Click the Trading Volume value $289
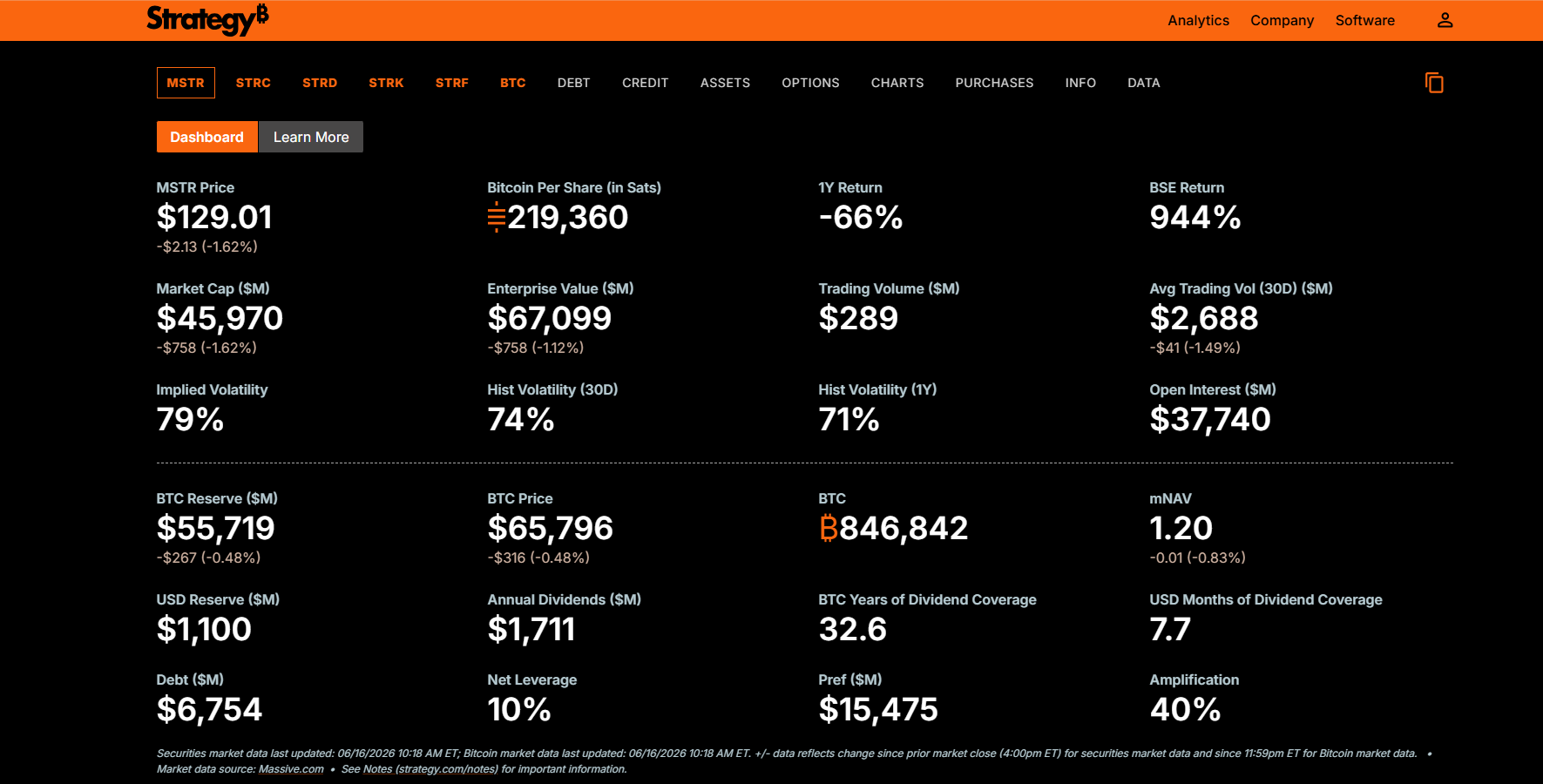 pos(858,318)
